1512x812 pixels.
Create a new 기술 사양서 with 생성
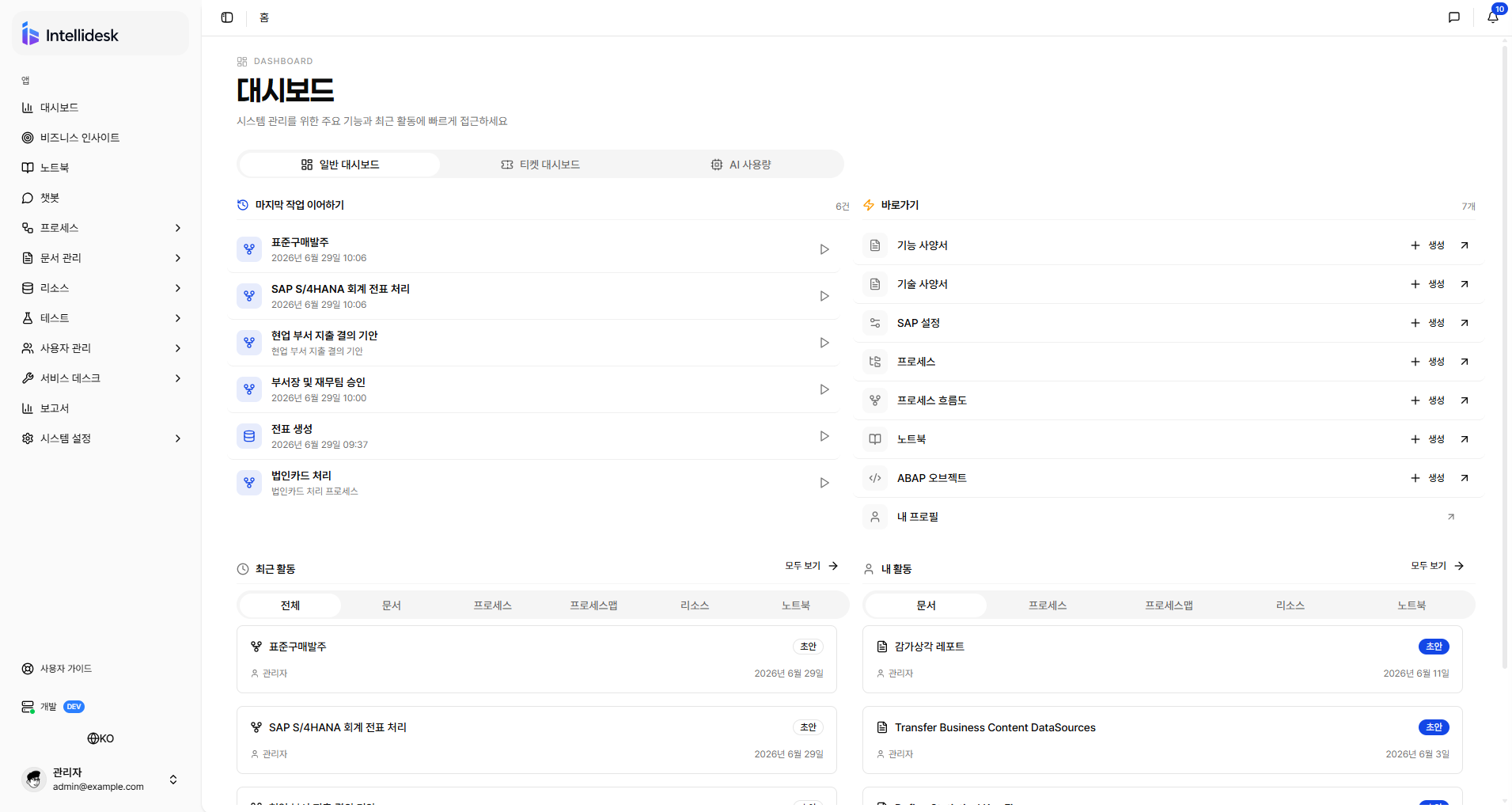pos(1428,284)
